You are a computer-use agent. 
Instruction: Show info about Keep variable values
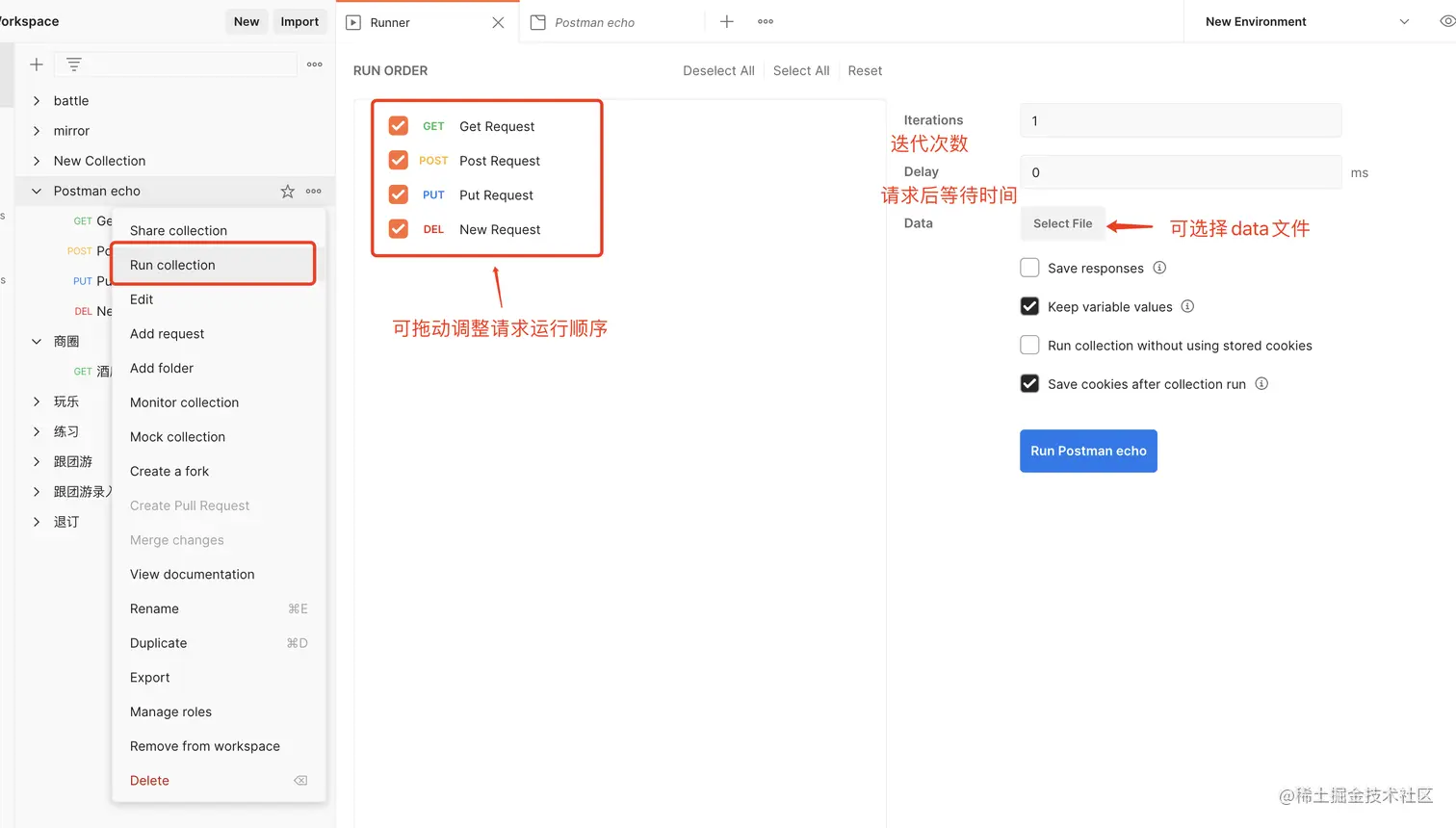pyautogui.click(x=1187, y=306)
